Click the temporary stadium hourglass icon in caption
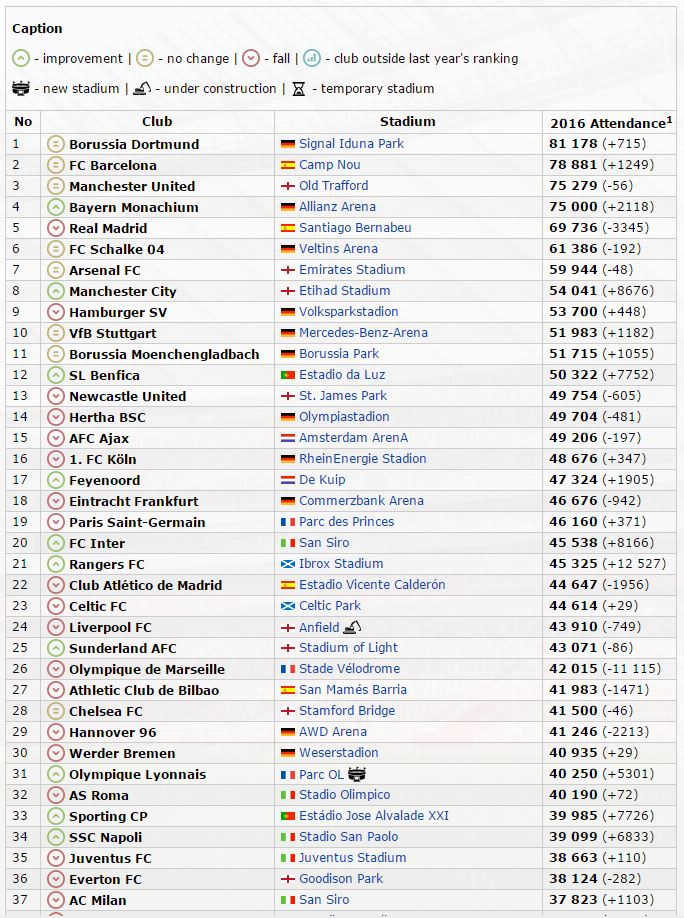Image resolution: width=684 pixels, height=918 pixels. point(299,89)
